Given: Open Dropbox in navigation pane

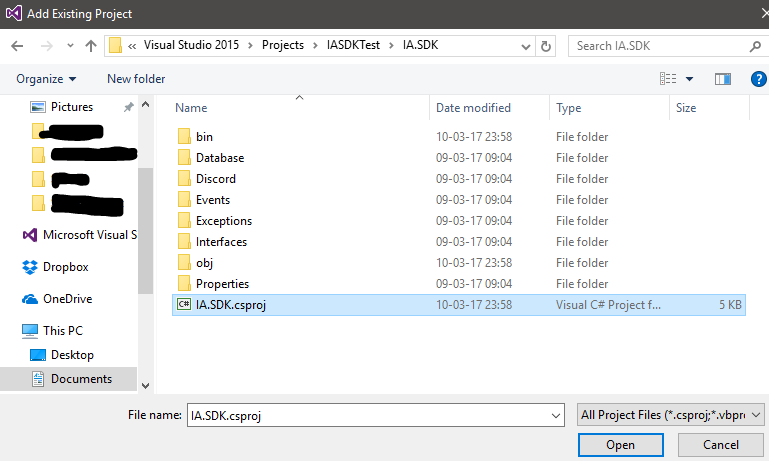Looking at the screenshot, I should point(55,267).
